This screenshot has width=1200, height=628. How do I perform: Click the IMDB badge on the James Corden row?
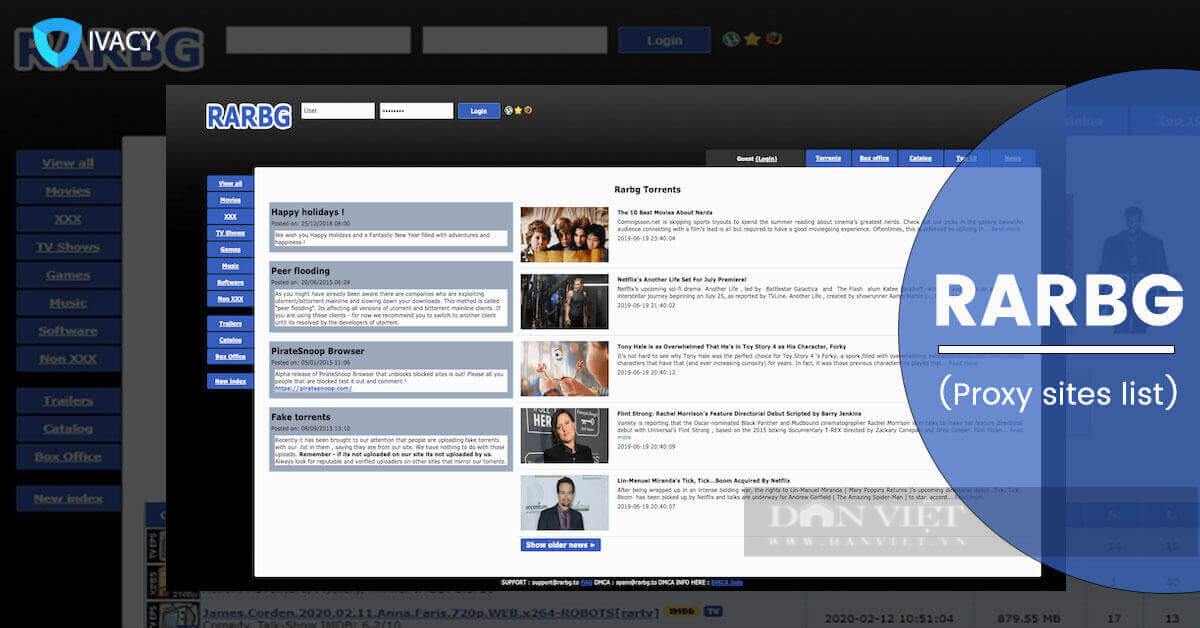pos(684,610)
